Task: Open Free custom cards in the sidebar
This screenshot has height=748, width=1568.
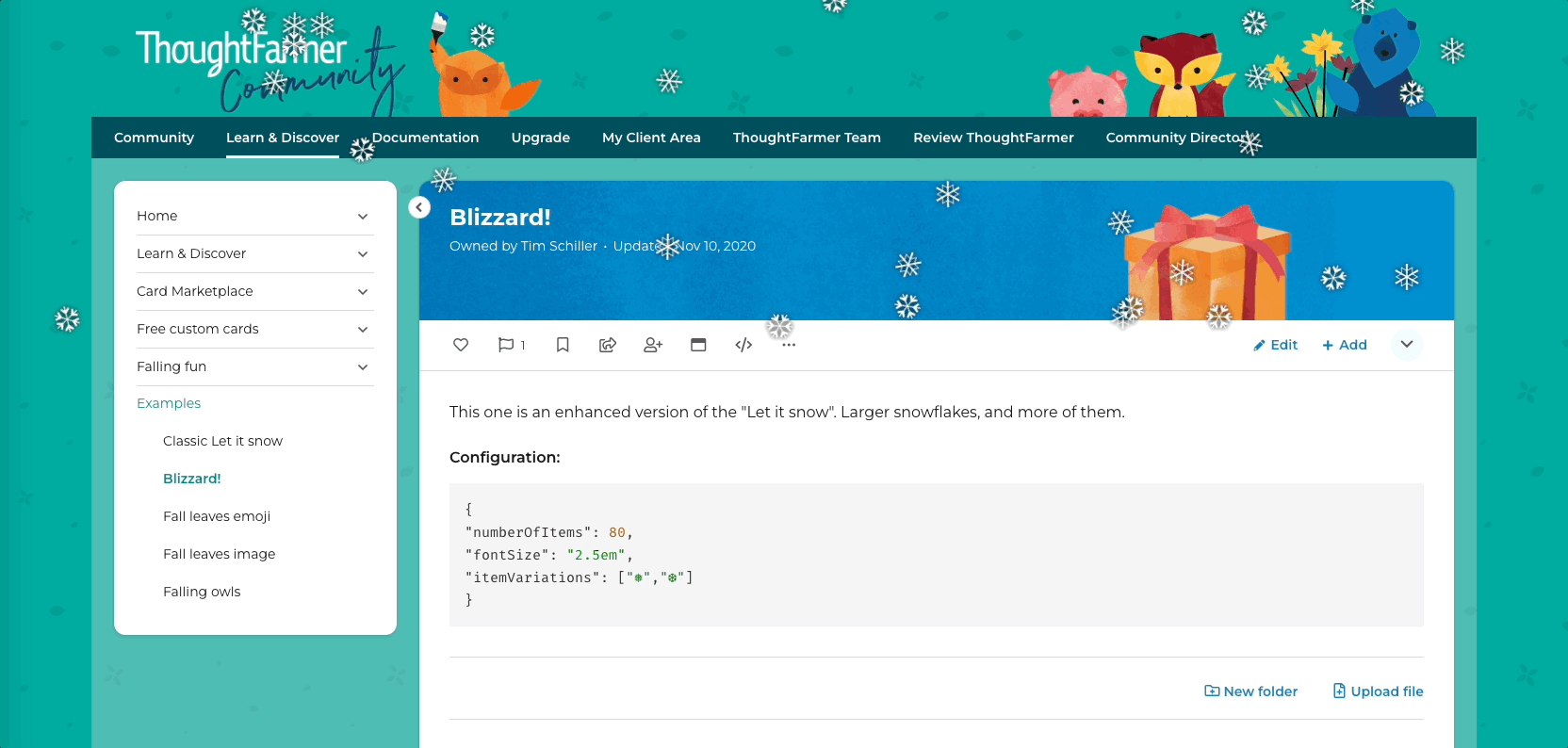Action: tap(198, 329)
